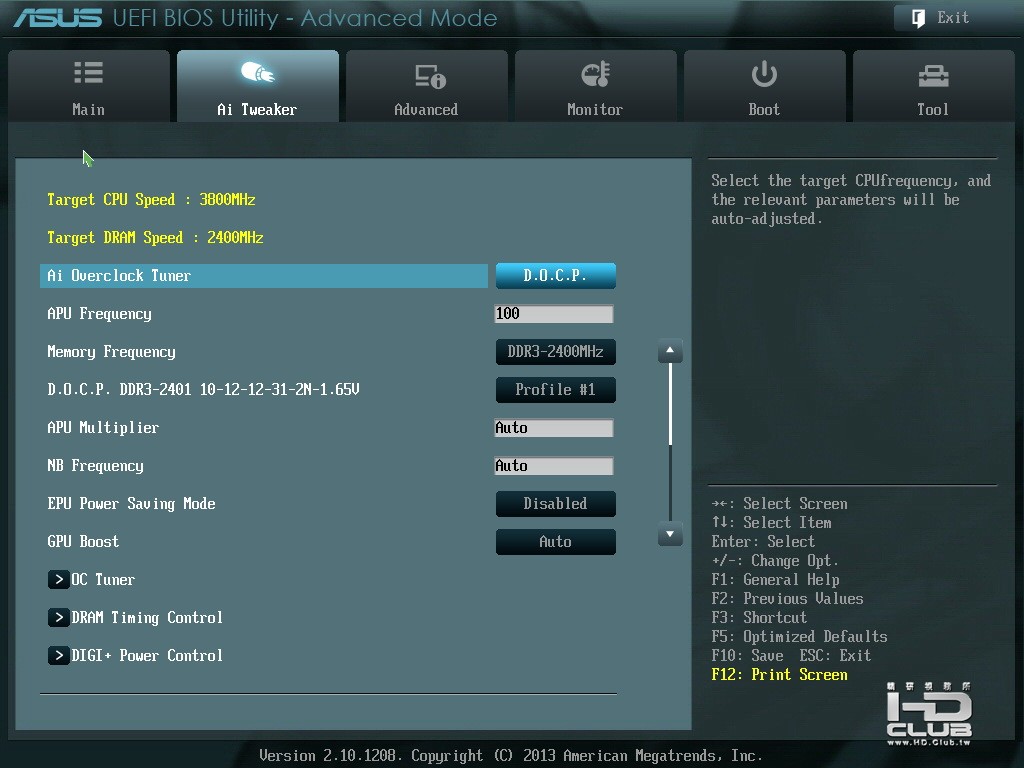
Task: Open the DDR3-2400MHz memory frequency dropdown
Action: pyautogui.click(x=556, y=352)
